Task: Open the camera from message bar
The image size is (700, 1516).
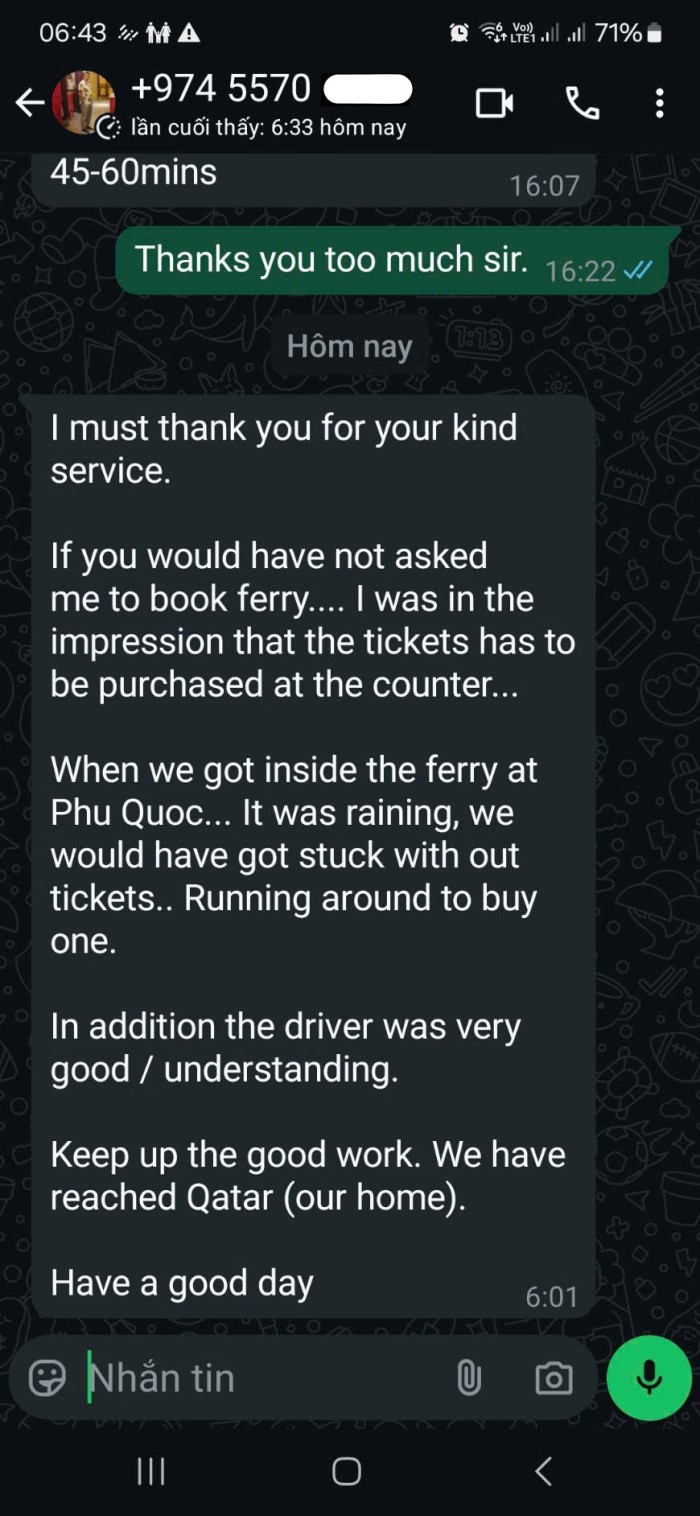Action: 553,1378
